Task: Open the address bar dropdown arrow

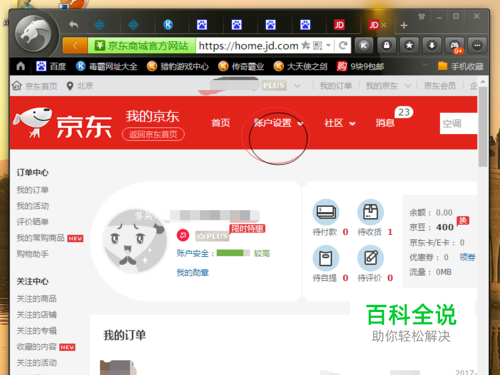Action: point(328,45)
